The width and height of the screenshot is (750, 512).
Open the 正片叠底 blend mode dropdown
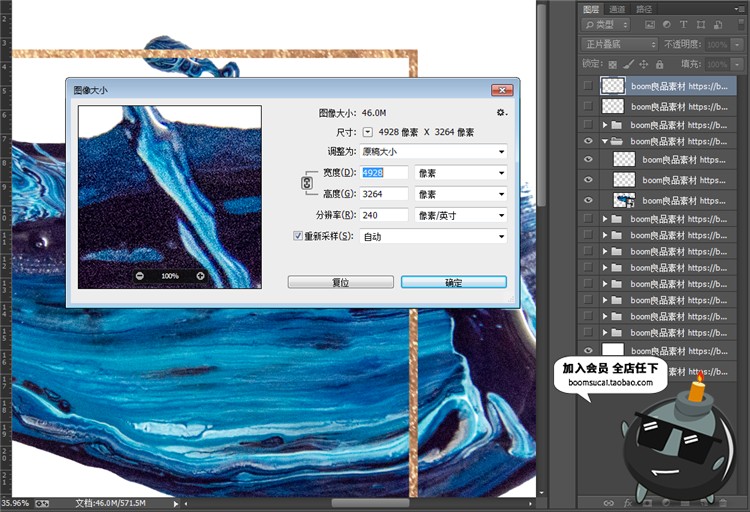click(620, 44)
